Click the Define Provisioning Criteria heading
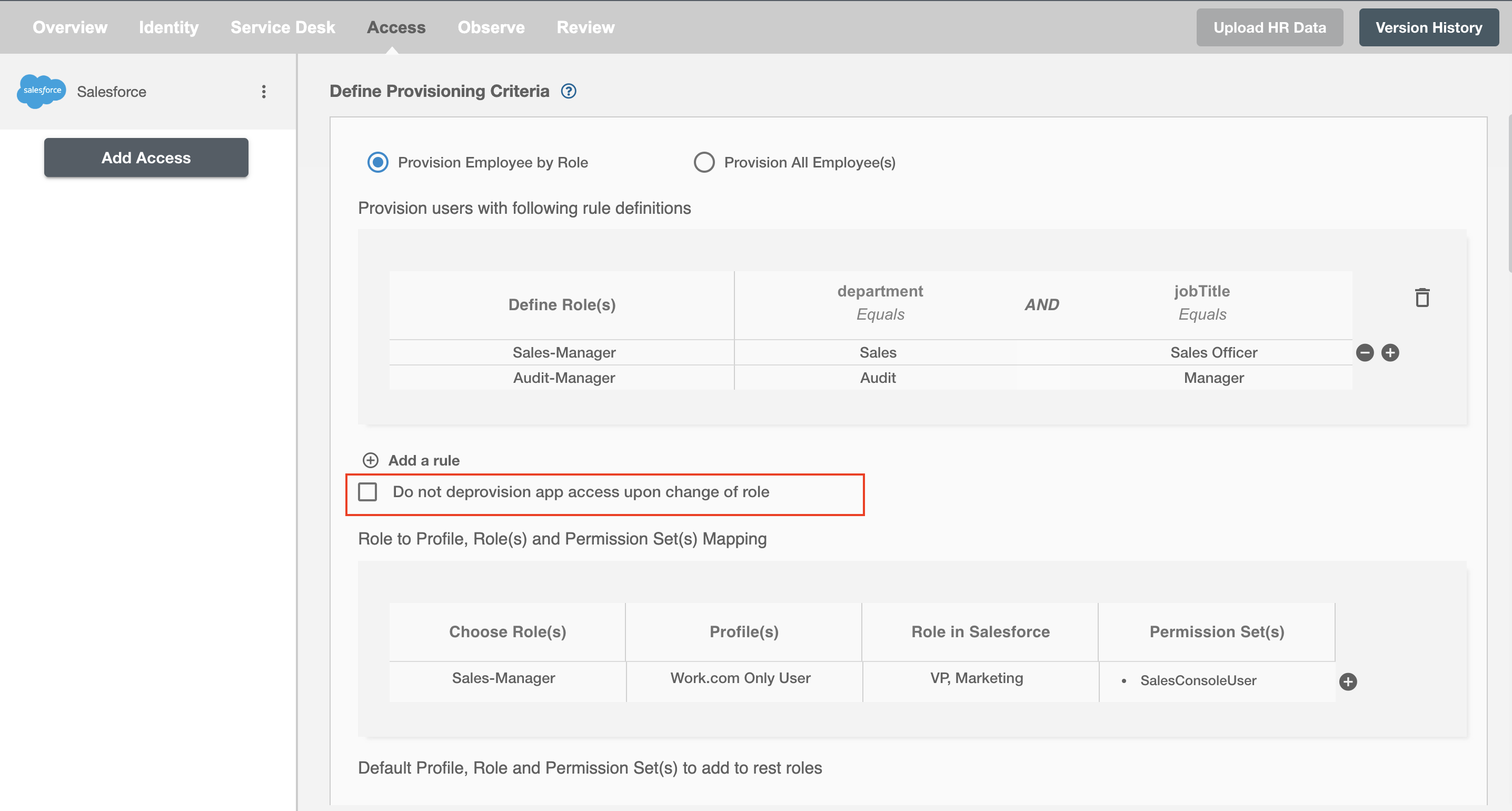 pos(439,91)
